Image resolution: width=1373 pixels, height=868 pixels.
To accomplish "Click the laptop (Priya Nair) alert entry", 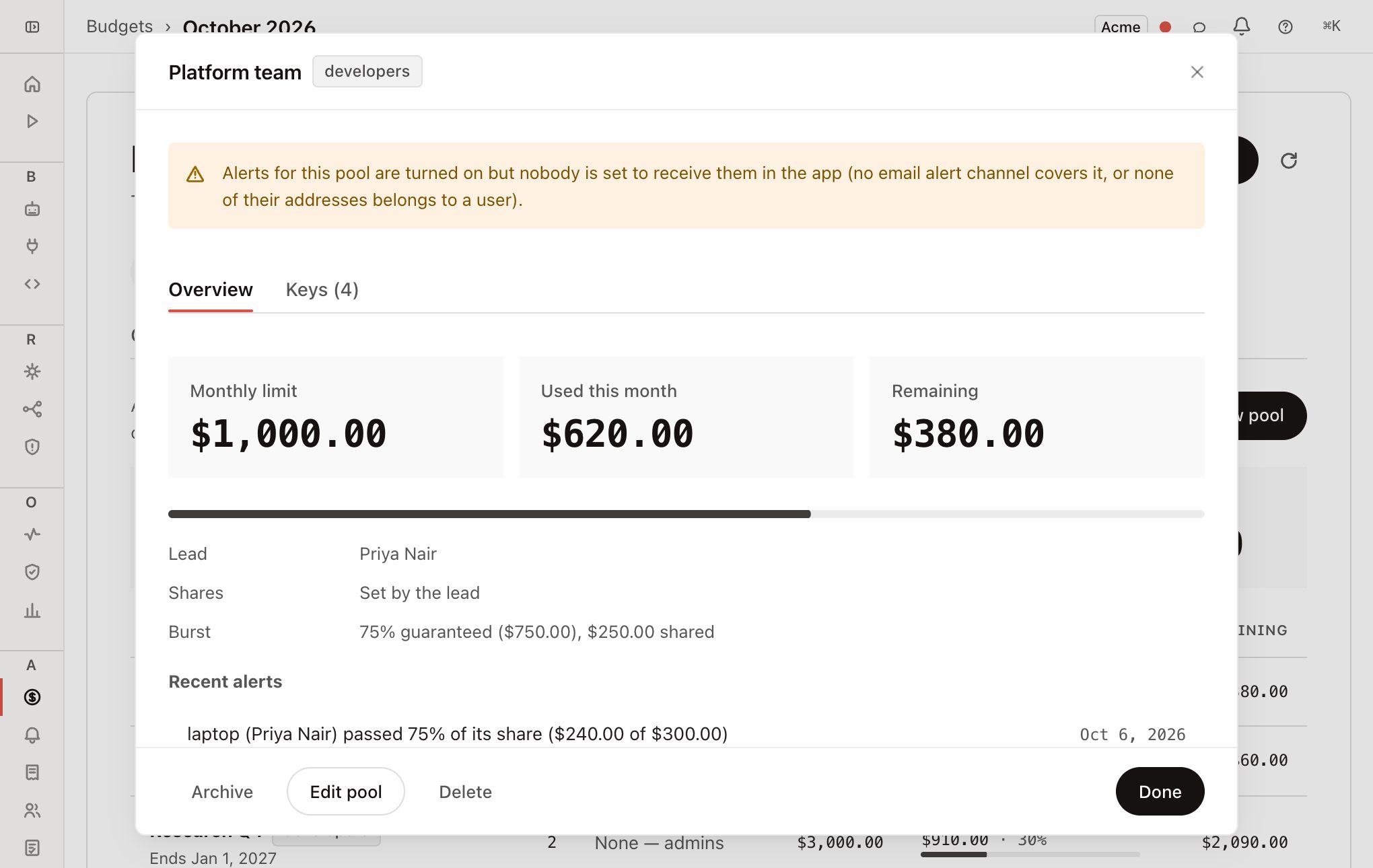I will coord(457,734).
